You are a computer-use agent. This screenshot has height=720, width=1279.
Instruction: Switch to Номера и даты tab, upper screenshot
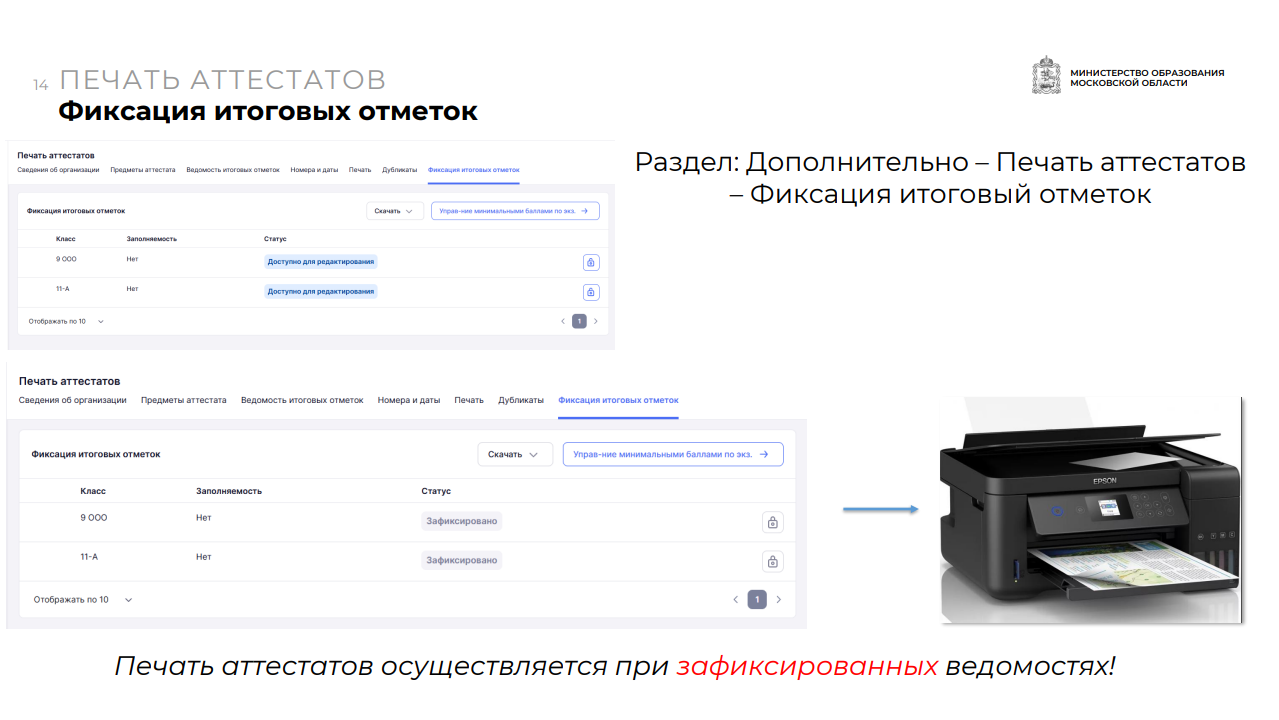pos(315,170)
